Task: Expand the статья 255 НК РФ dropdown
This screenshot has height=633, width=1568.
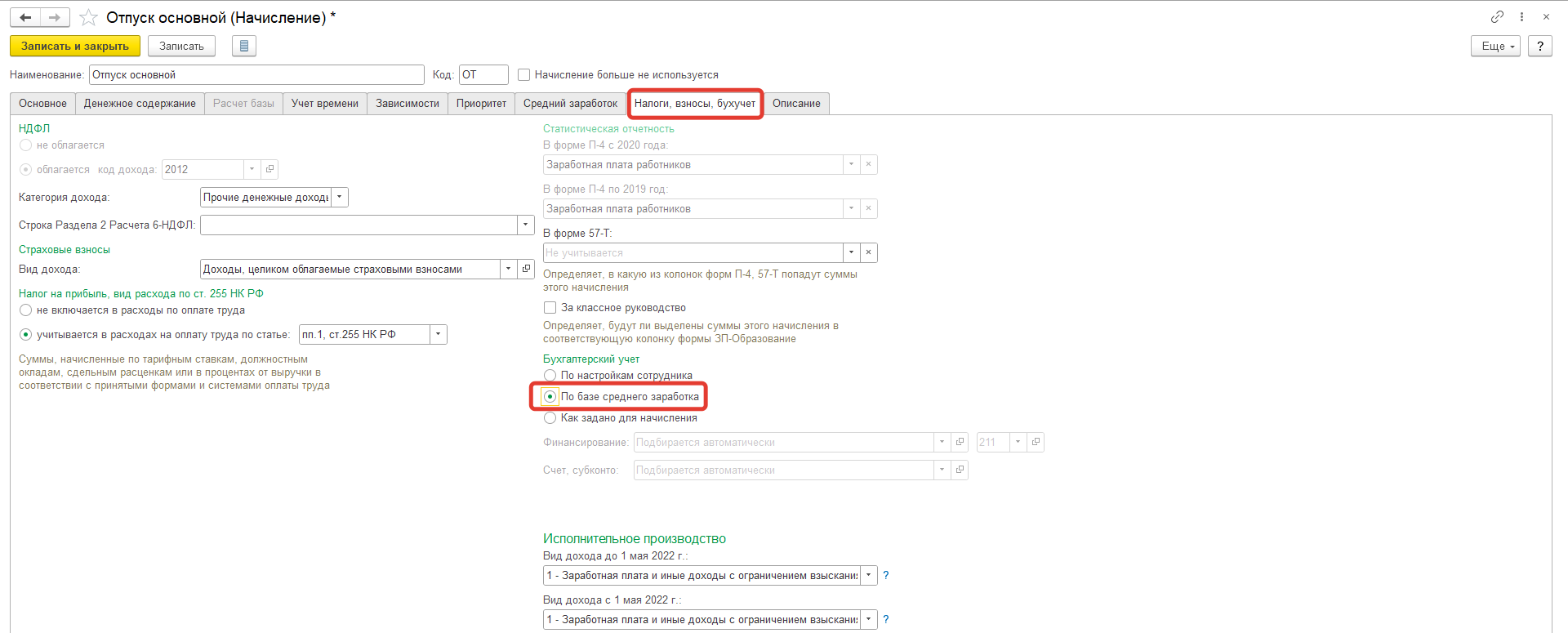Action: (439, 335)
